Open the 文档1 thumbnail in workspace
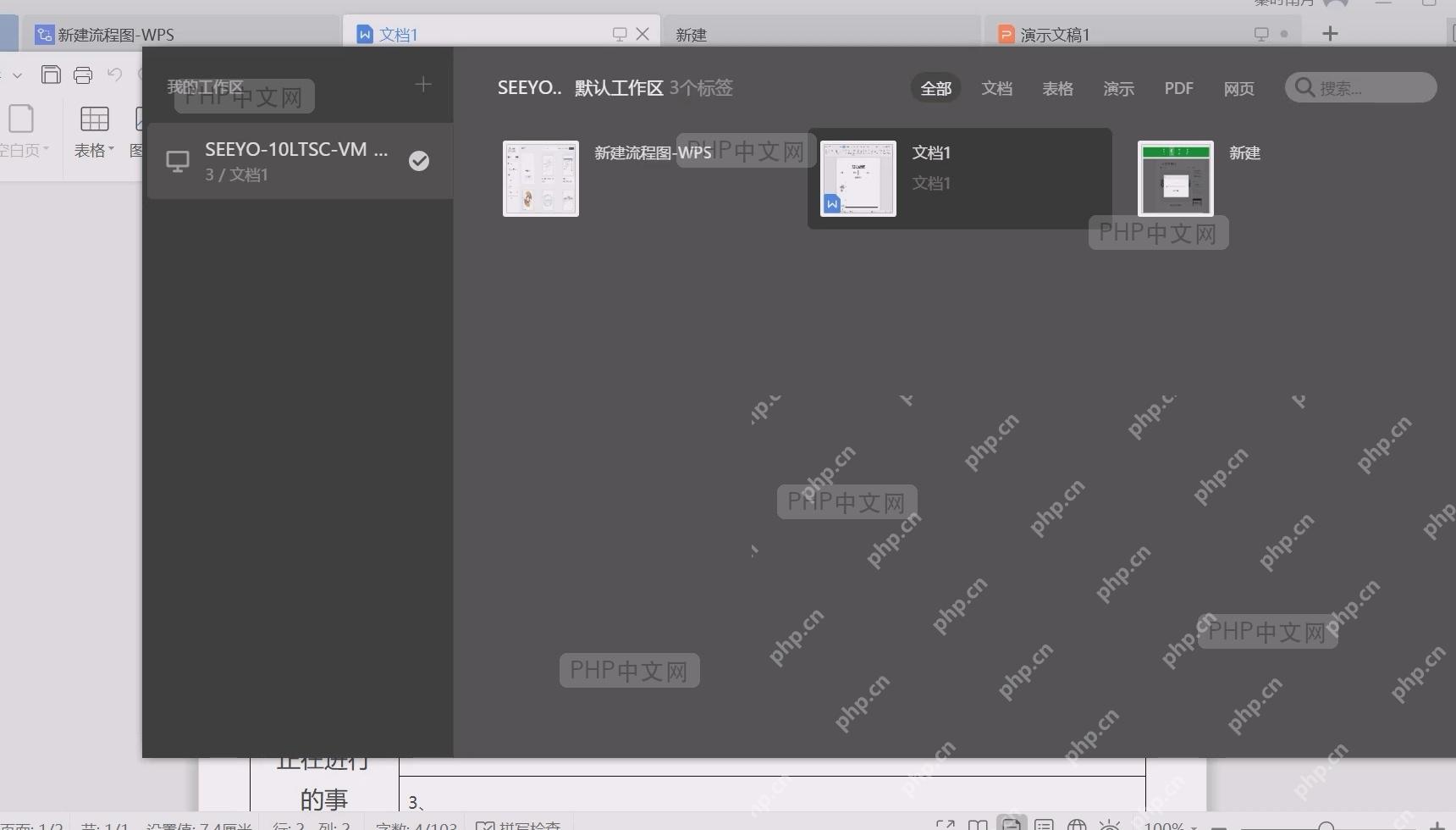 (x=858, y=178)
